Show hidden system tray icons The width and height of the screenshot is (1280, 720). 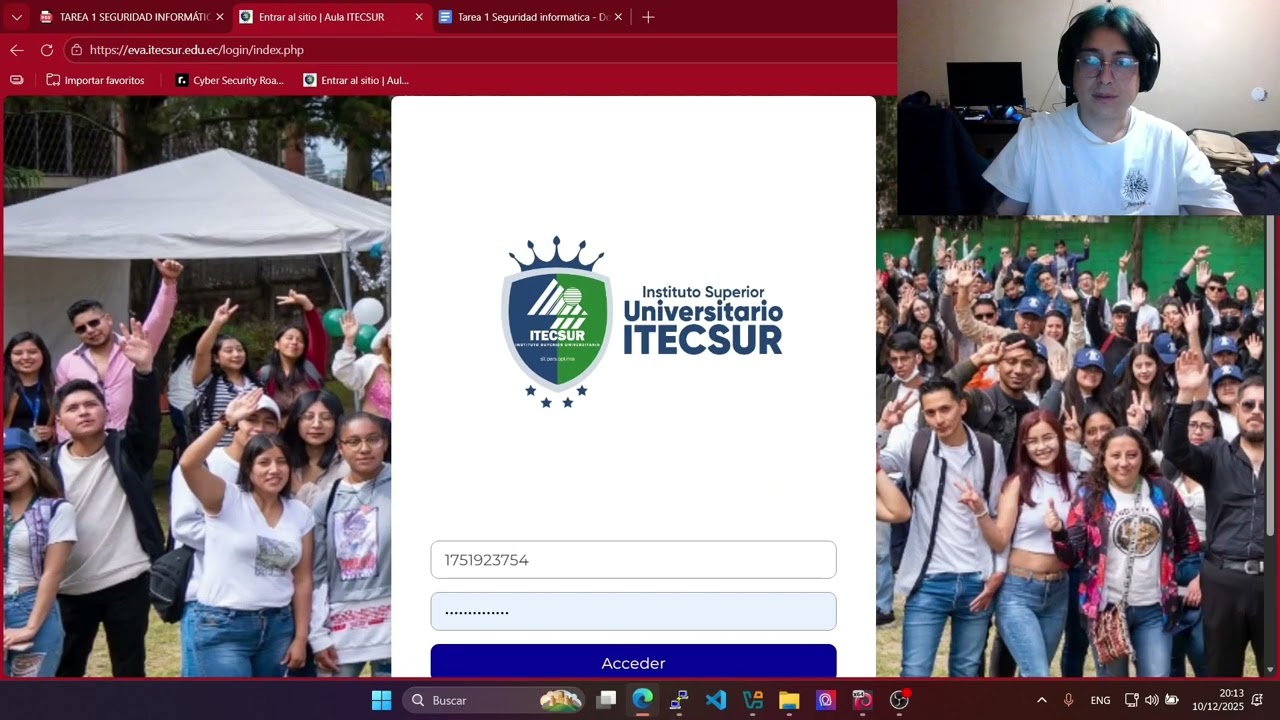(1041, 700)
